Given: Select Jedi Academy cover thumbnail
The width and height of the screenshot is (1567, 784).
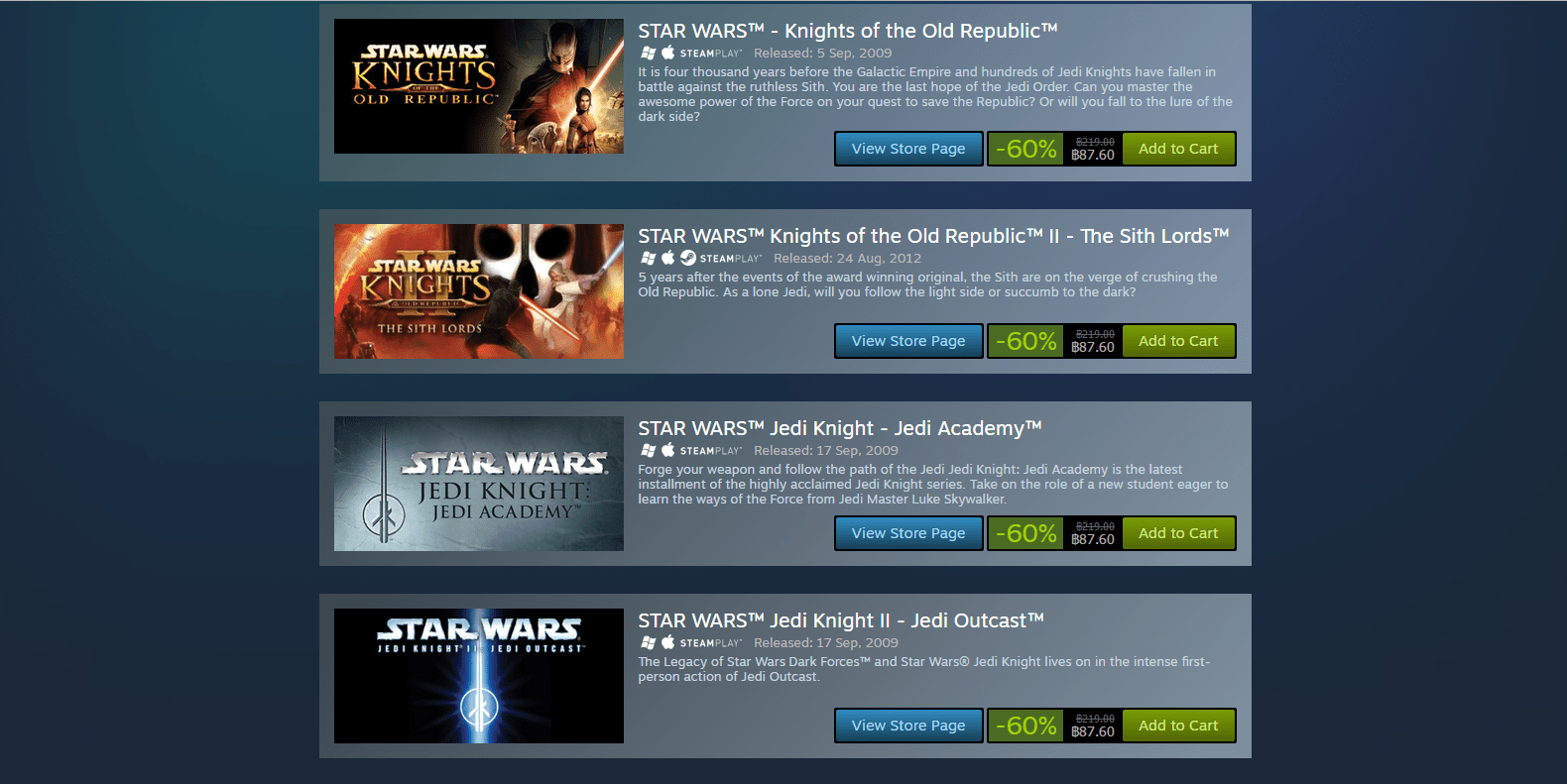Looking at the screenshot, I should (x=479, y=484).
